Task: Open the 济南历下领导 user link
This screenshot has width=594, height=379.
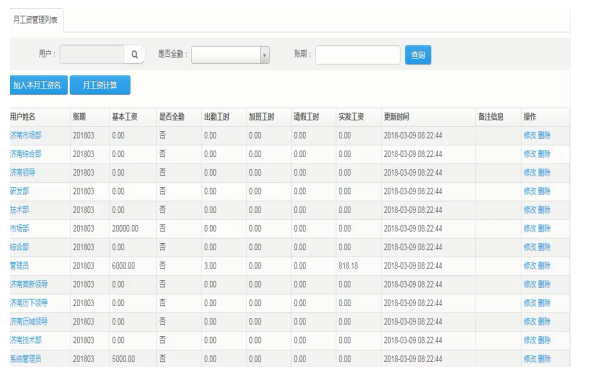Action: click(29, 303)
